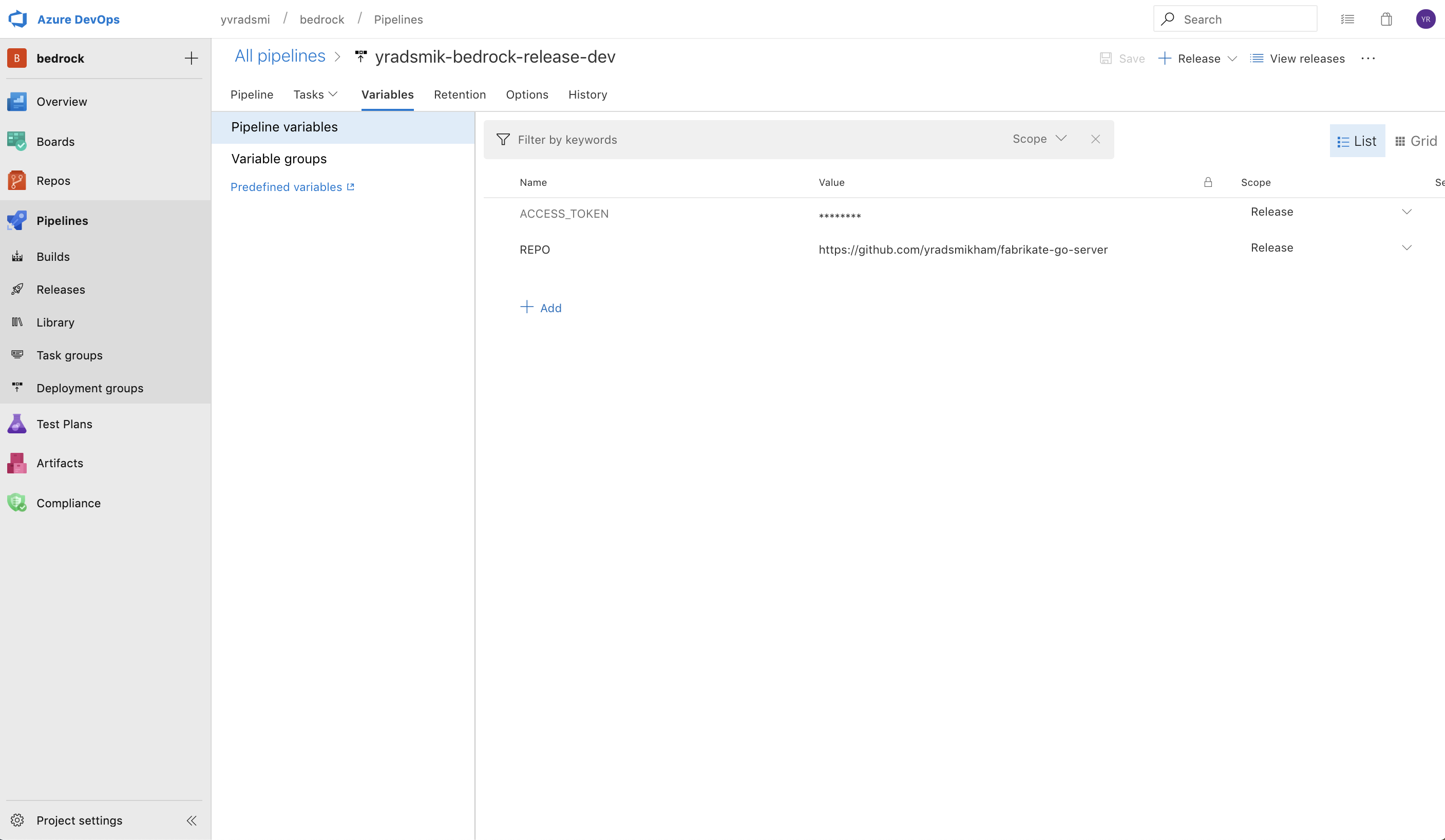
Task: Click the Library navigation icon
Action: pyautogui.click(x=17, y=322)
